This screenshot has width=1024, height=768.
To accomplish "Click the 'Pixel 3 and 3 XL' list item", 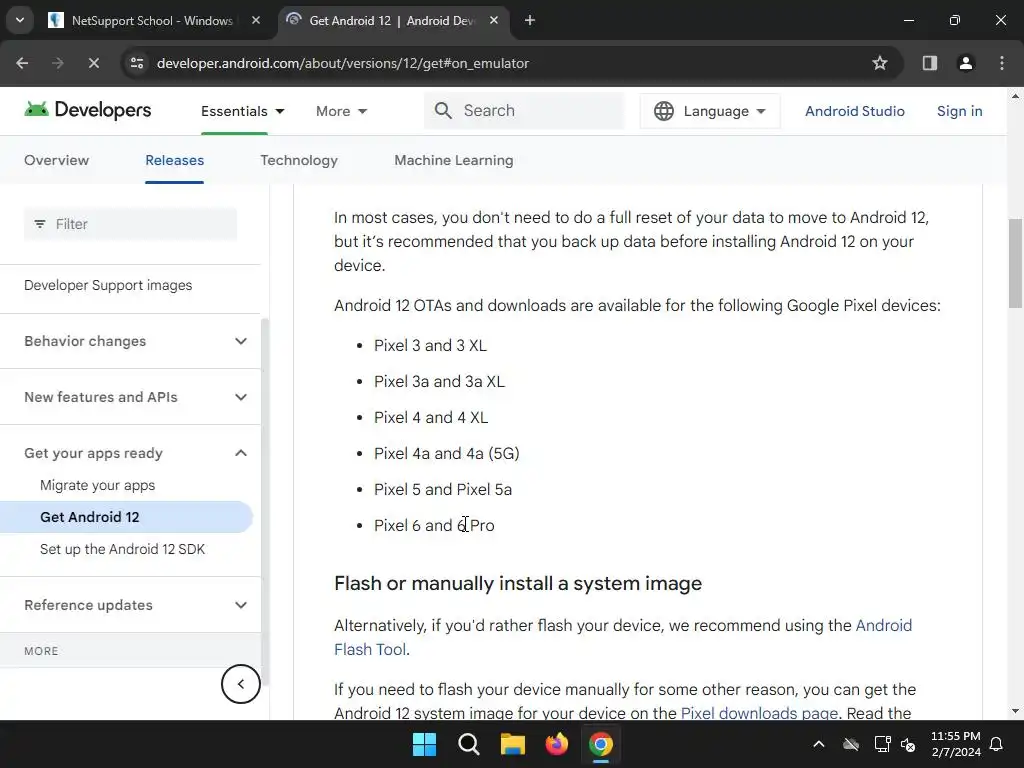I will pyautogui.click(x=430, y=345).
